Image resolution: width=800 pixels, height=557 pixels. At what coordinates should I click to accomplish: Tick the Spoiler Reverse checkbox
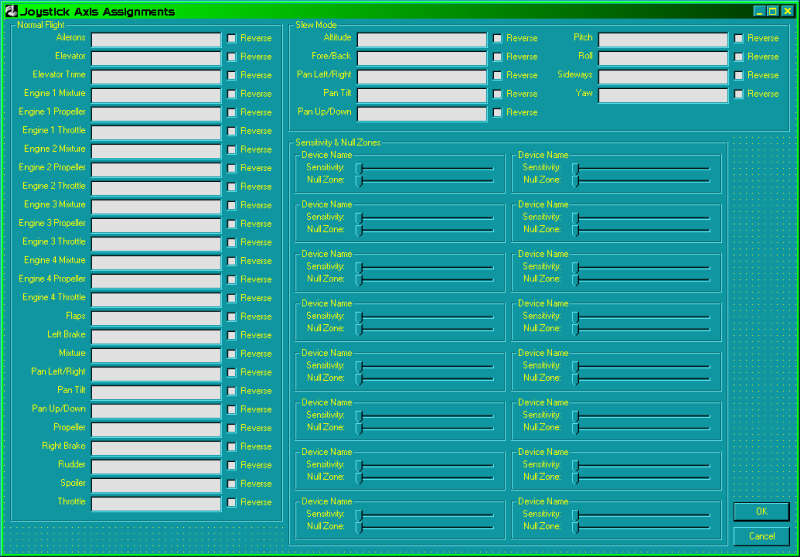tap(232, 484)
